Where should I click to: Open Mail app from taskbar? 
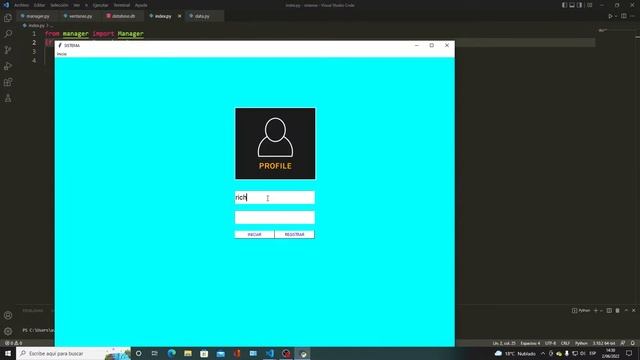pyautogui.click(x=220, y=353)
